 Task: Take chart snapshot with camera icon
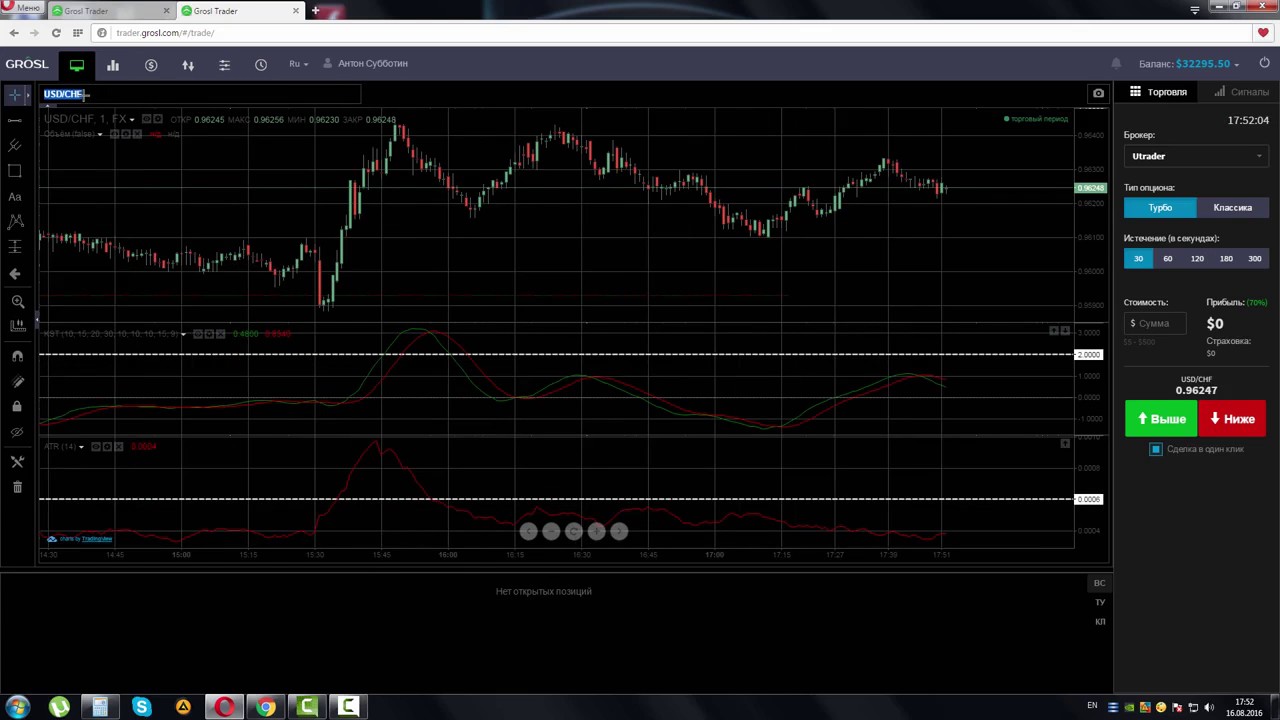(x=1098, y=94)
